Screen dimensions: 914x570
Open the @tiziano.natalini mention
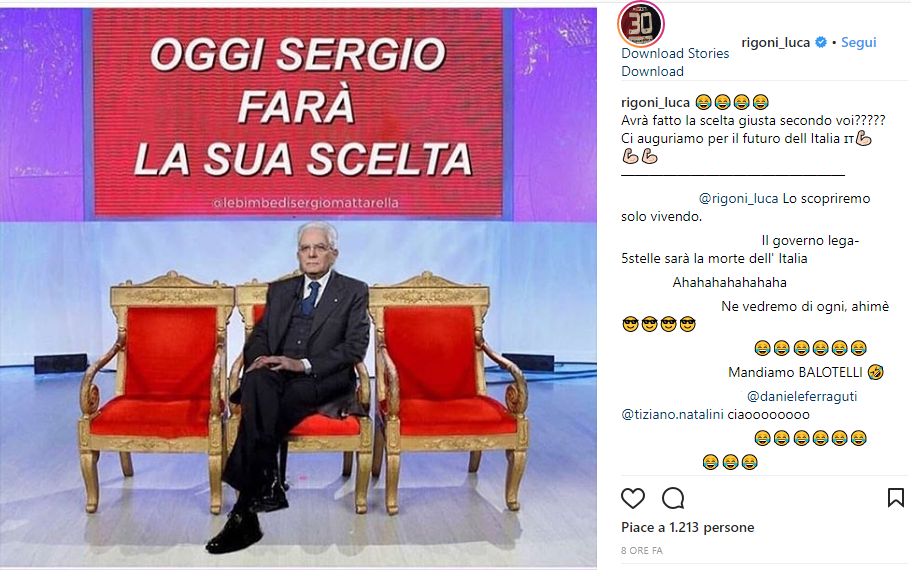pos(672,414)
